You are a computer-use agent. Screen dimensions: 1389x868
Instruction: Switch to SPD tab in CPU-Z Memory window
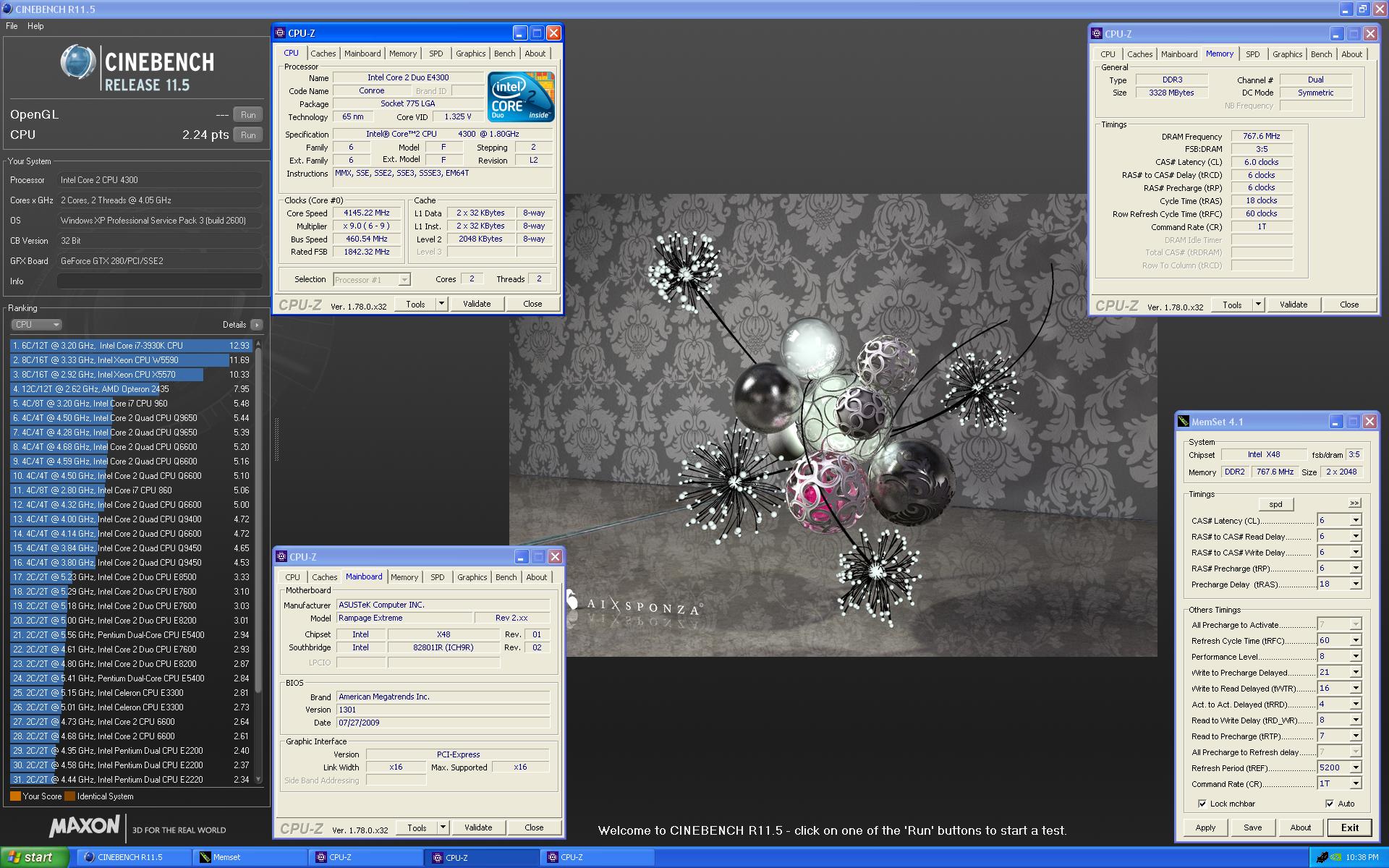point(1253,54)
